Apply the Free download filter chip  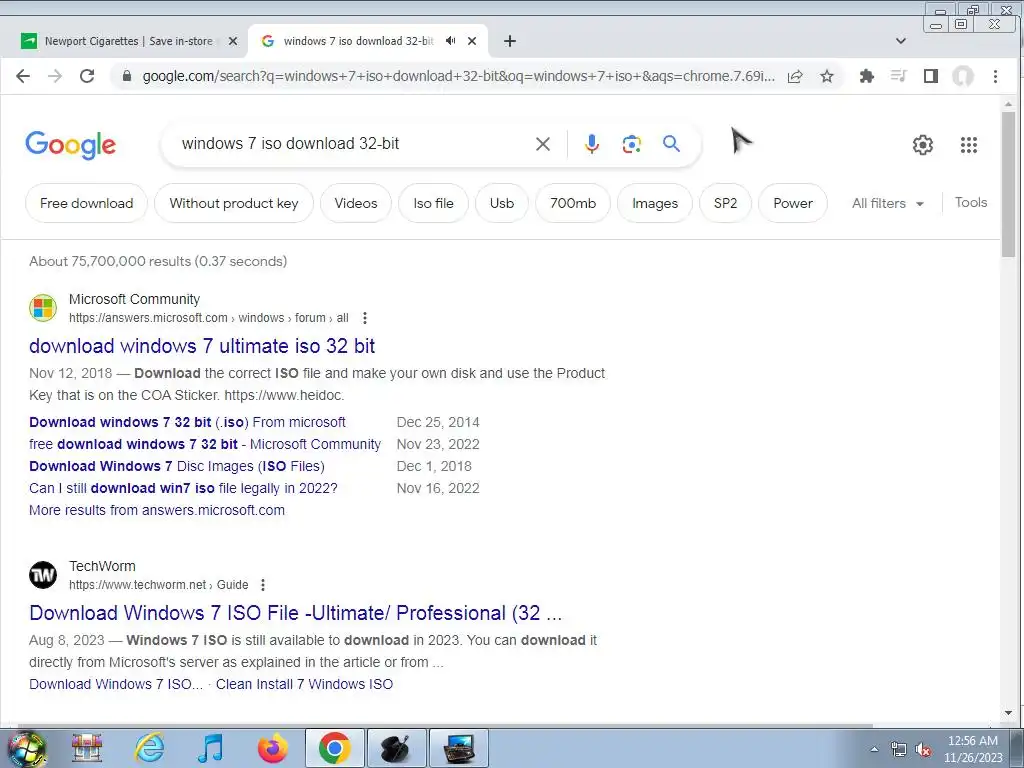coord(86,203)
